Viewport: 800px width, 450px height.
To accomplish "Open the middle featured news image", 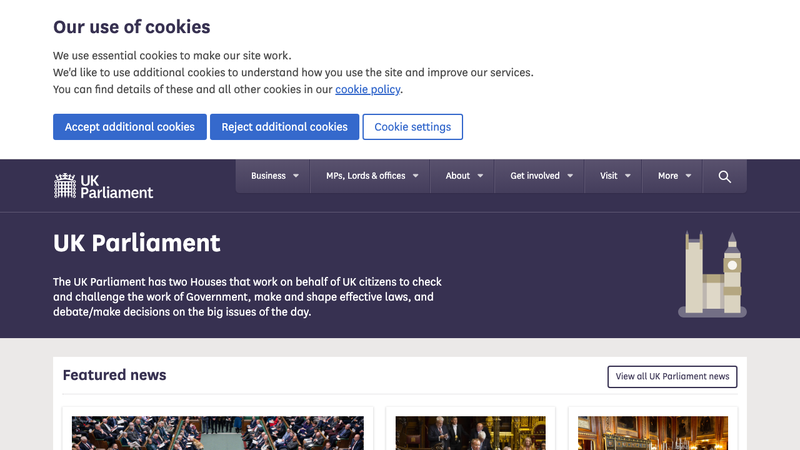I will point(470,433).
